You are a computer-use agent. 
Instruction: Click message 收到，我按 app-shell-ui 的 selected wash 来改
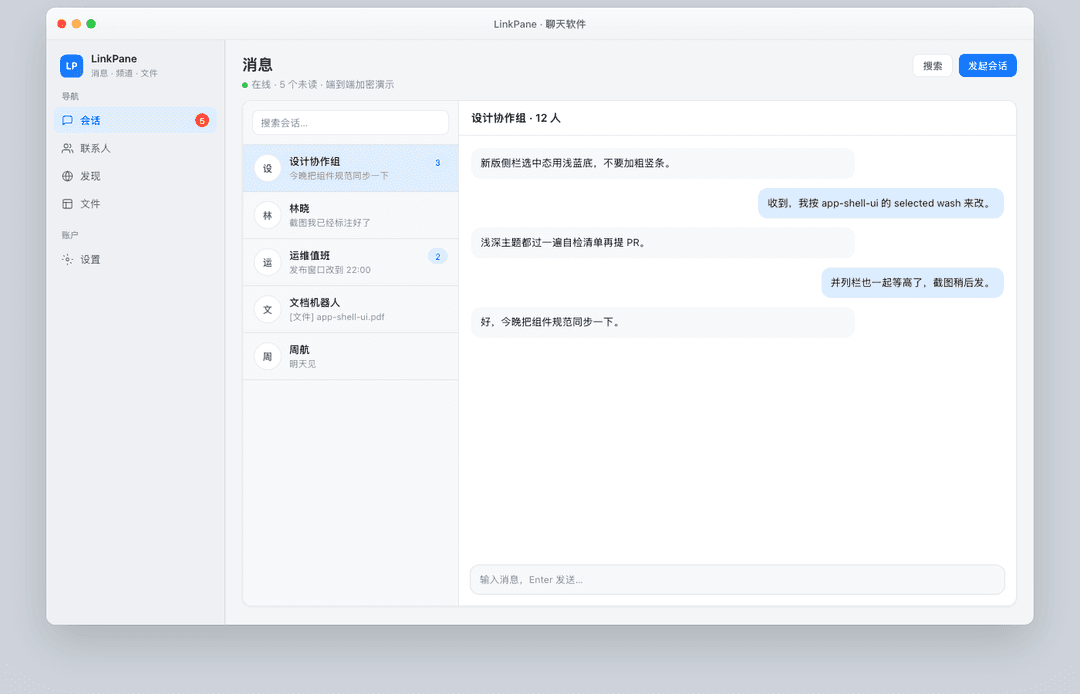click(x=881, y=203)
